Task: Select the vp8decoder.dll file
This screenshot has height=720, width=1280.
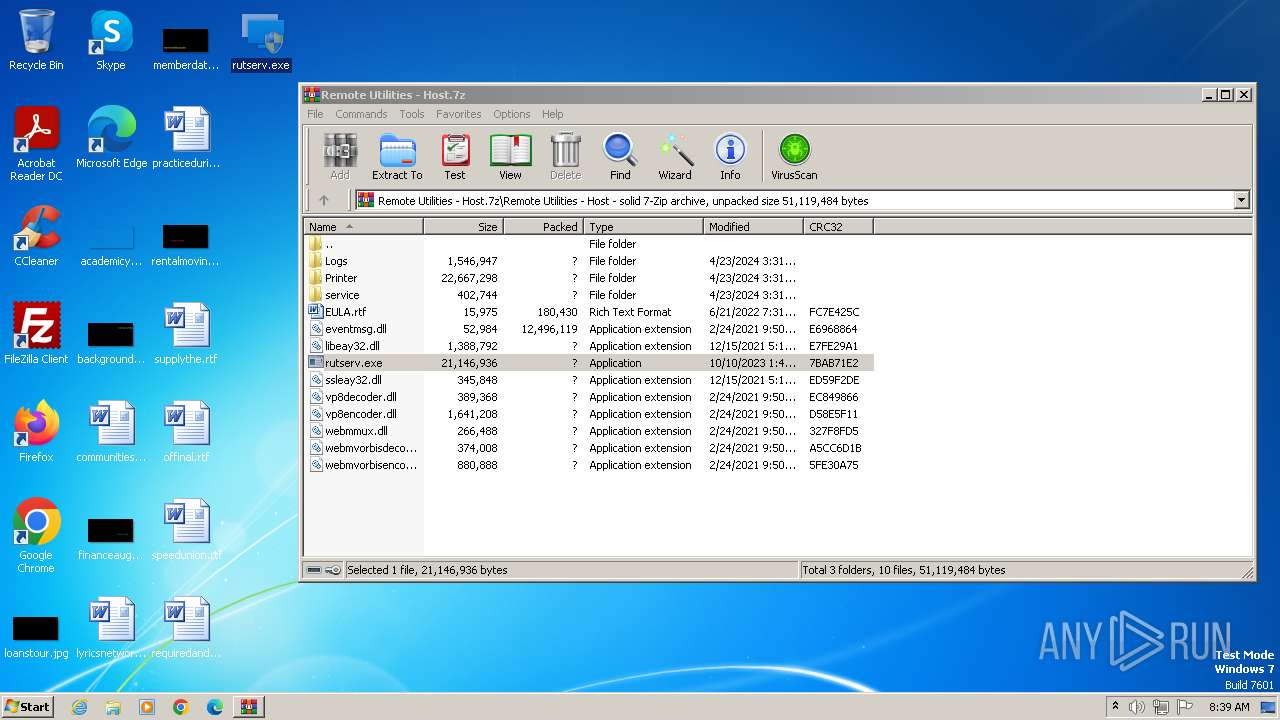Action: click(589, 397)
